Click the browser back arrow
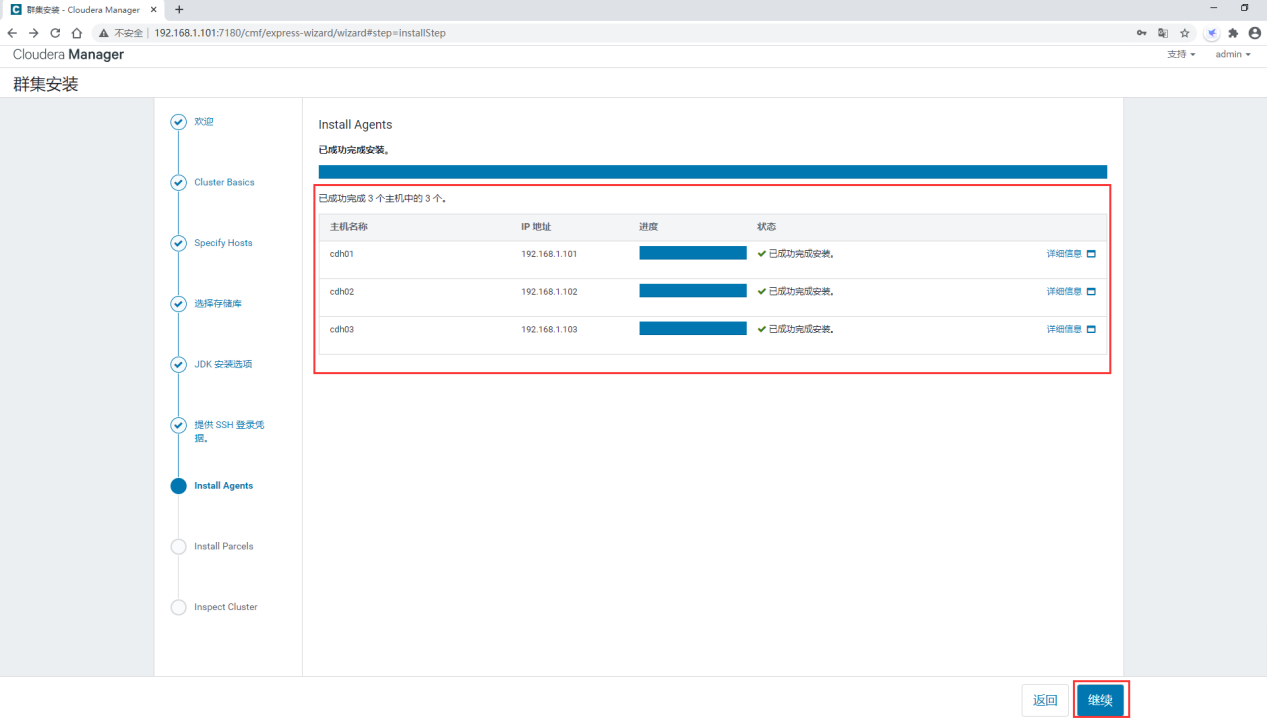 [12, 33]
